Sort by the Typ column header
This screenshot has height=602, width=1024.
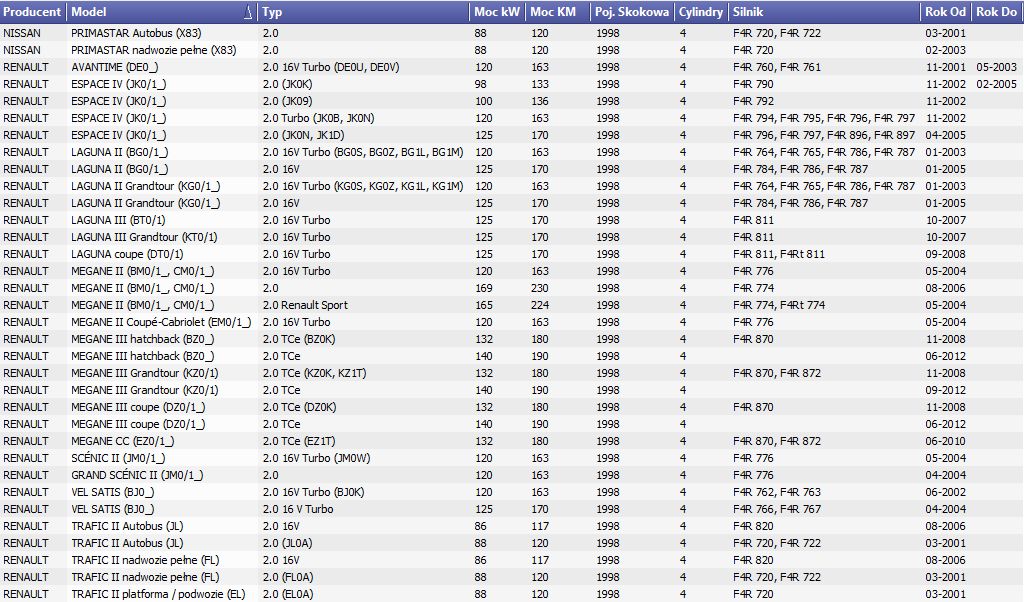pyautogui.click(x=363, y=12)
